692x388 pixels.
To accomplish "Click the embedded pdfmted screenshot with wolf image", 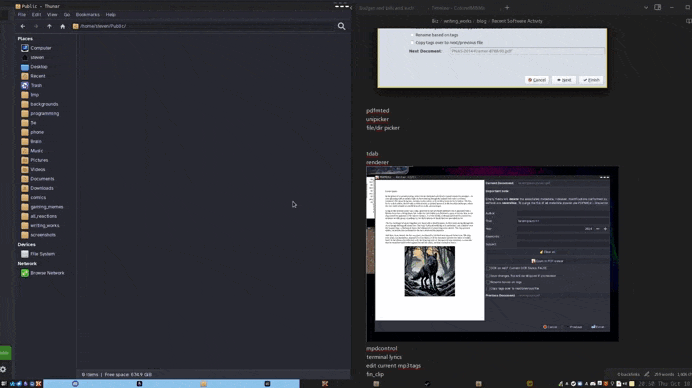I will pos(492,254).
